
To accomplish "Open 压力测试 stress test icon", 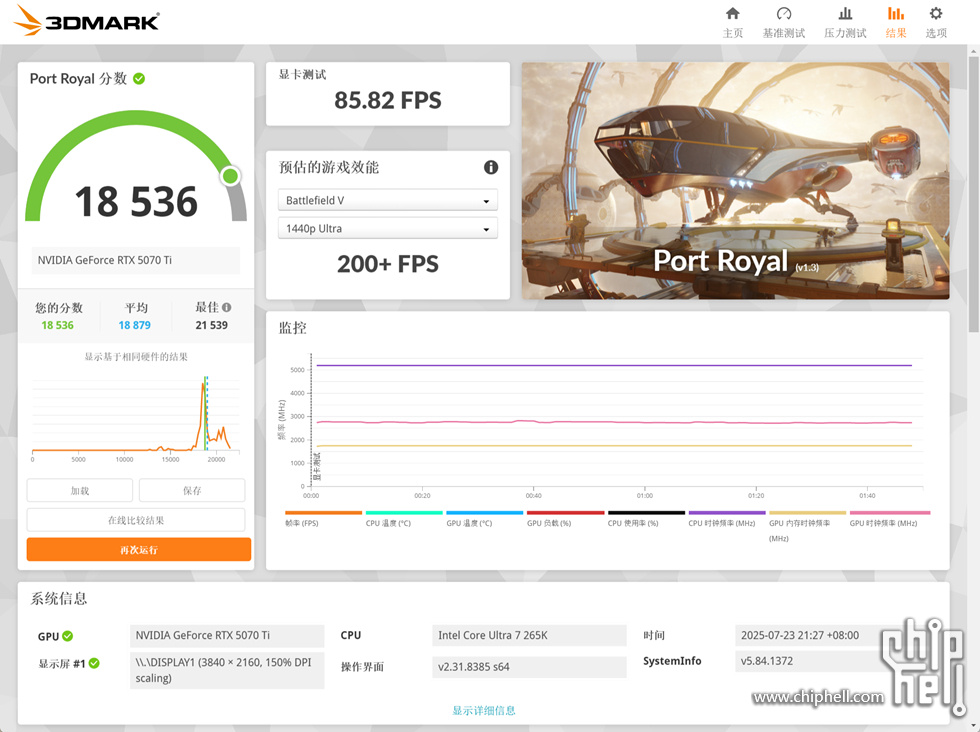I will [845, 14].
